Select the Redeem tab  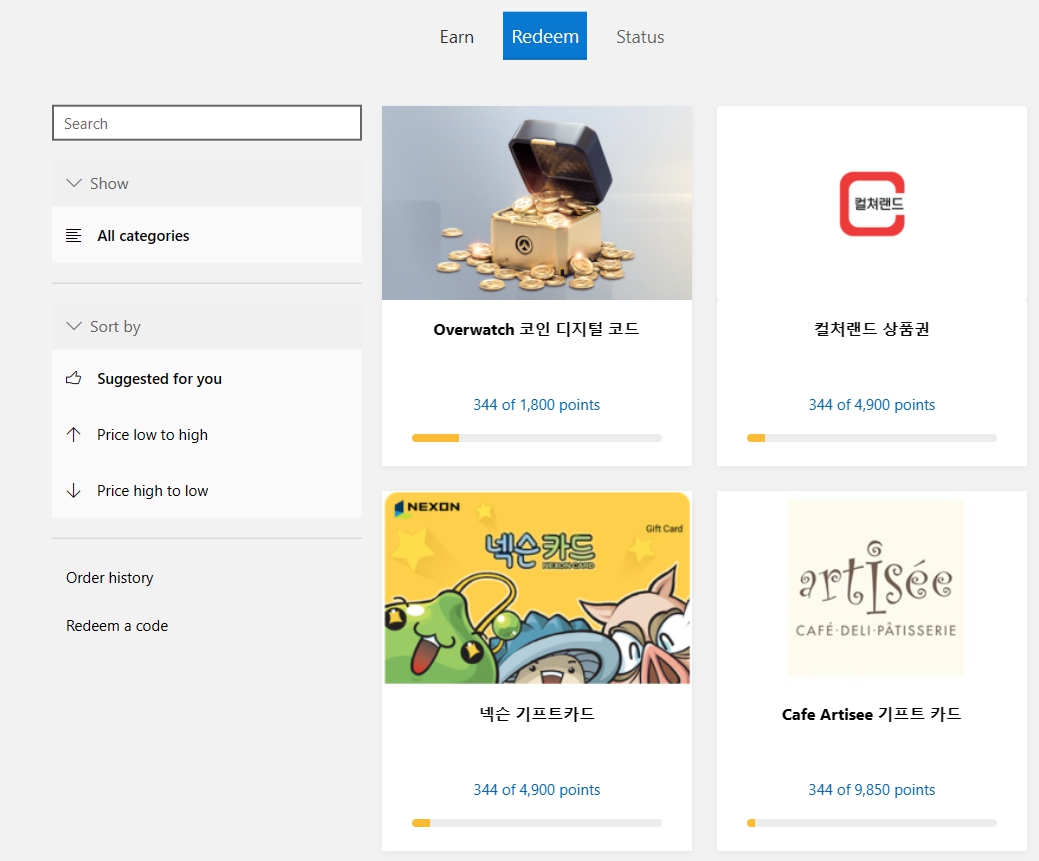pos(545,36)
